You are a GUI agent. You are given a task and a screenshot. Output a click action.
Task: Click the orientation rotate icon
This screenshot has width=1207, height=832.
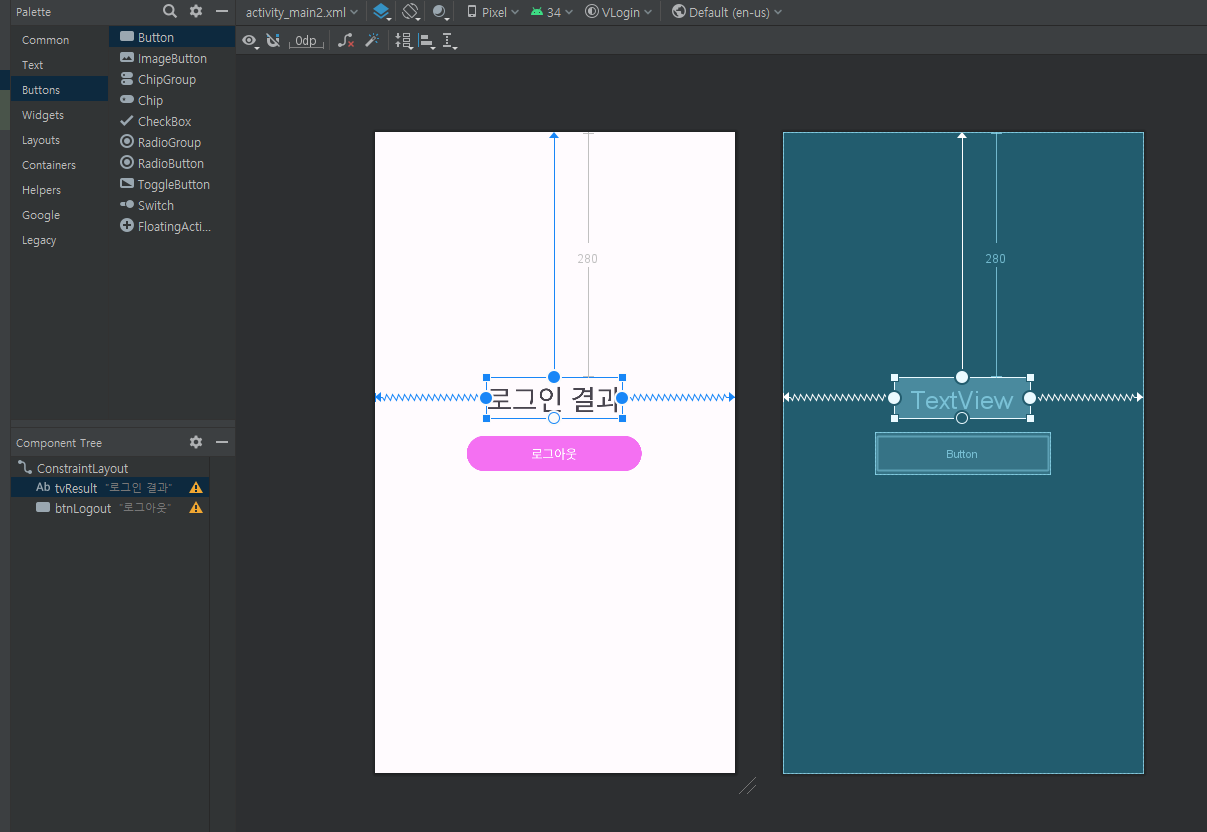coord(411,12)
